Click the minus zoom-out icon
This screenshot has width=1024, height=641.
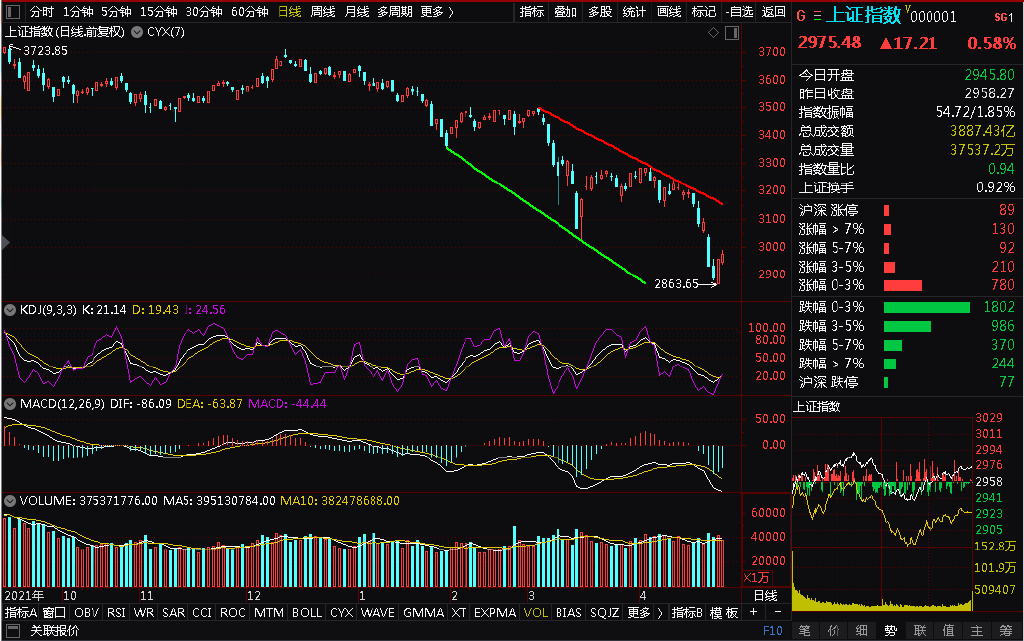tap(777, 612)
